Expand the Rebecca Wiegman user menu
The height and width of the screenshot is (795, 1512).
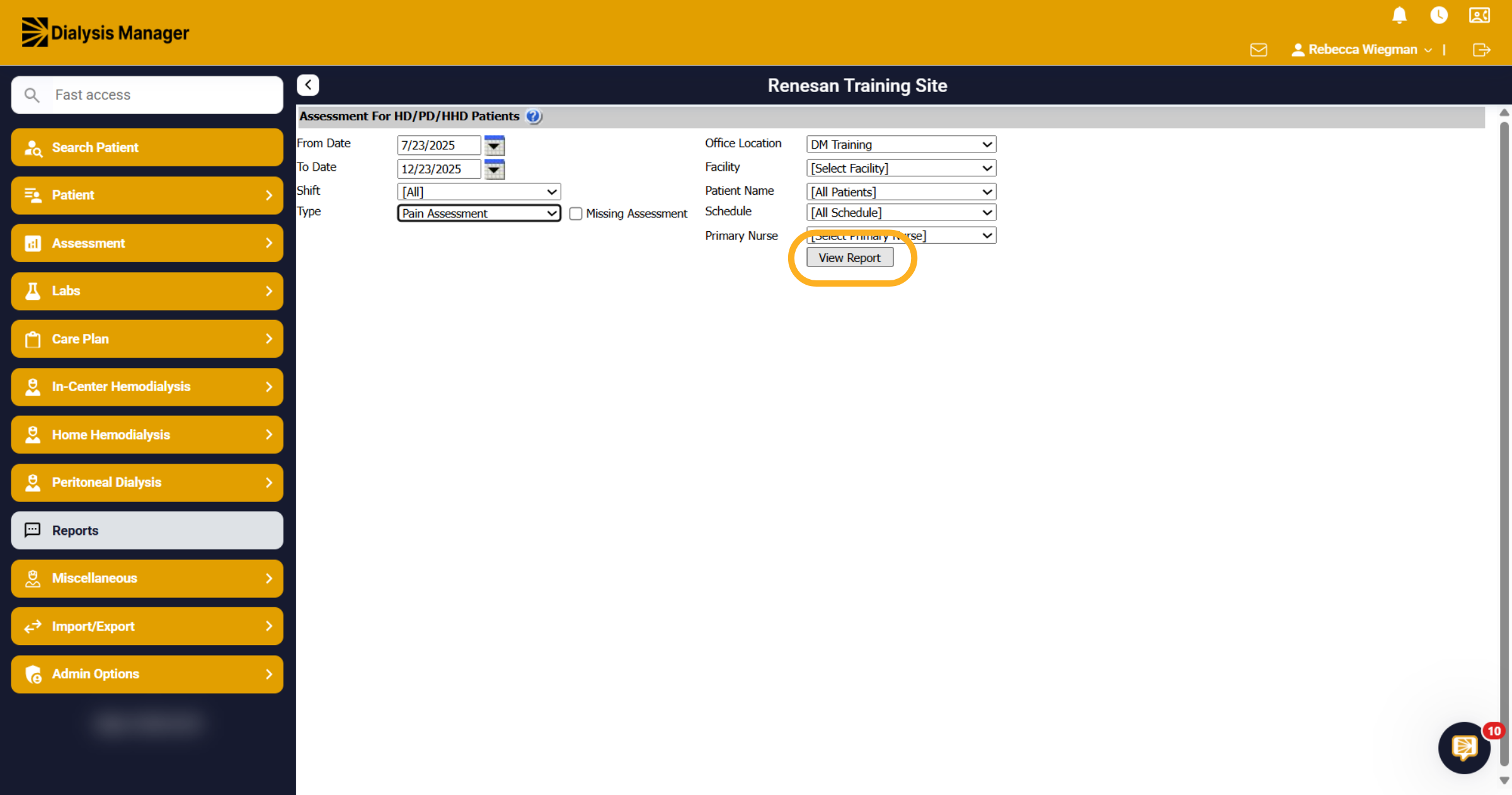pos(1362,50)
